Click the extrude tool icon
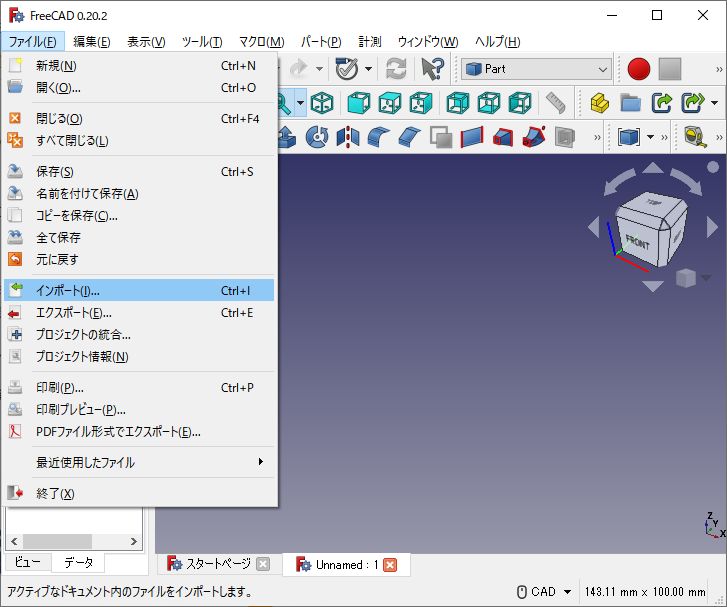Screen dimensions: 727x607 tap(286, 137)
